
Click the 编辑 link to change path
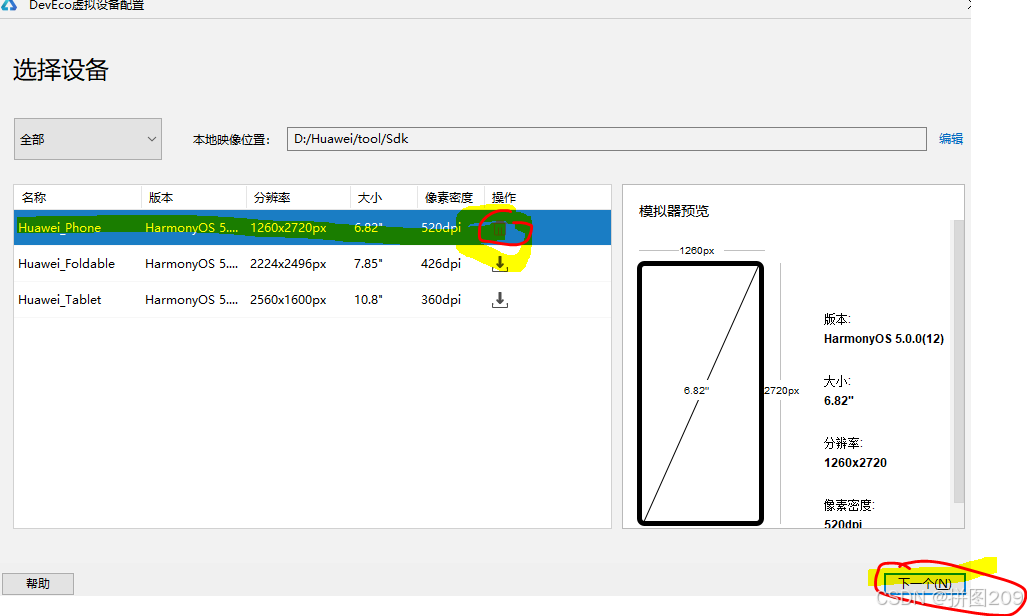[x=950, y=139]
